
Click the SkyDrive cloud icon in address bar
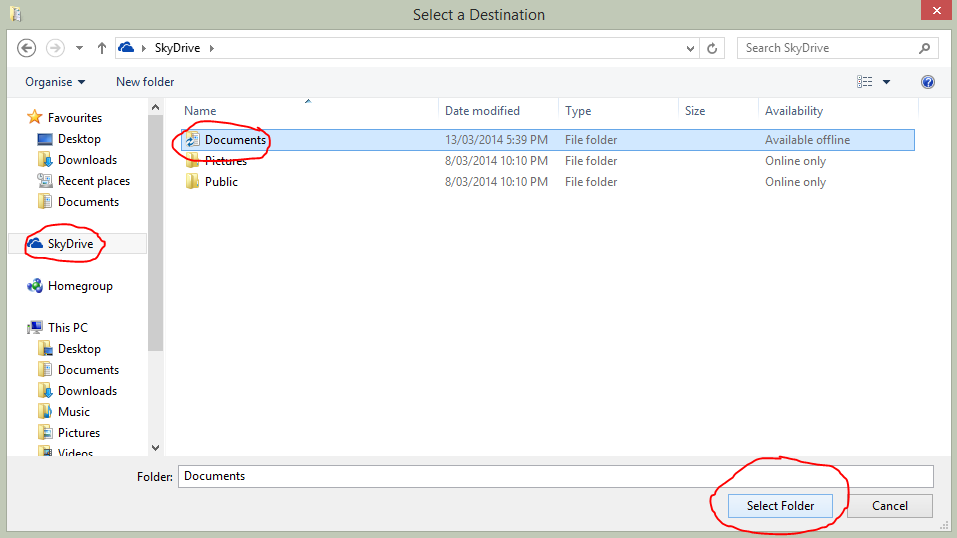(126, 47)
